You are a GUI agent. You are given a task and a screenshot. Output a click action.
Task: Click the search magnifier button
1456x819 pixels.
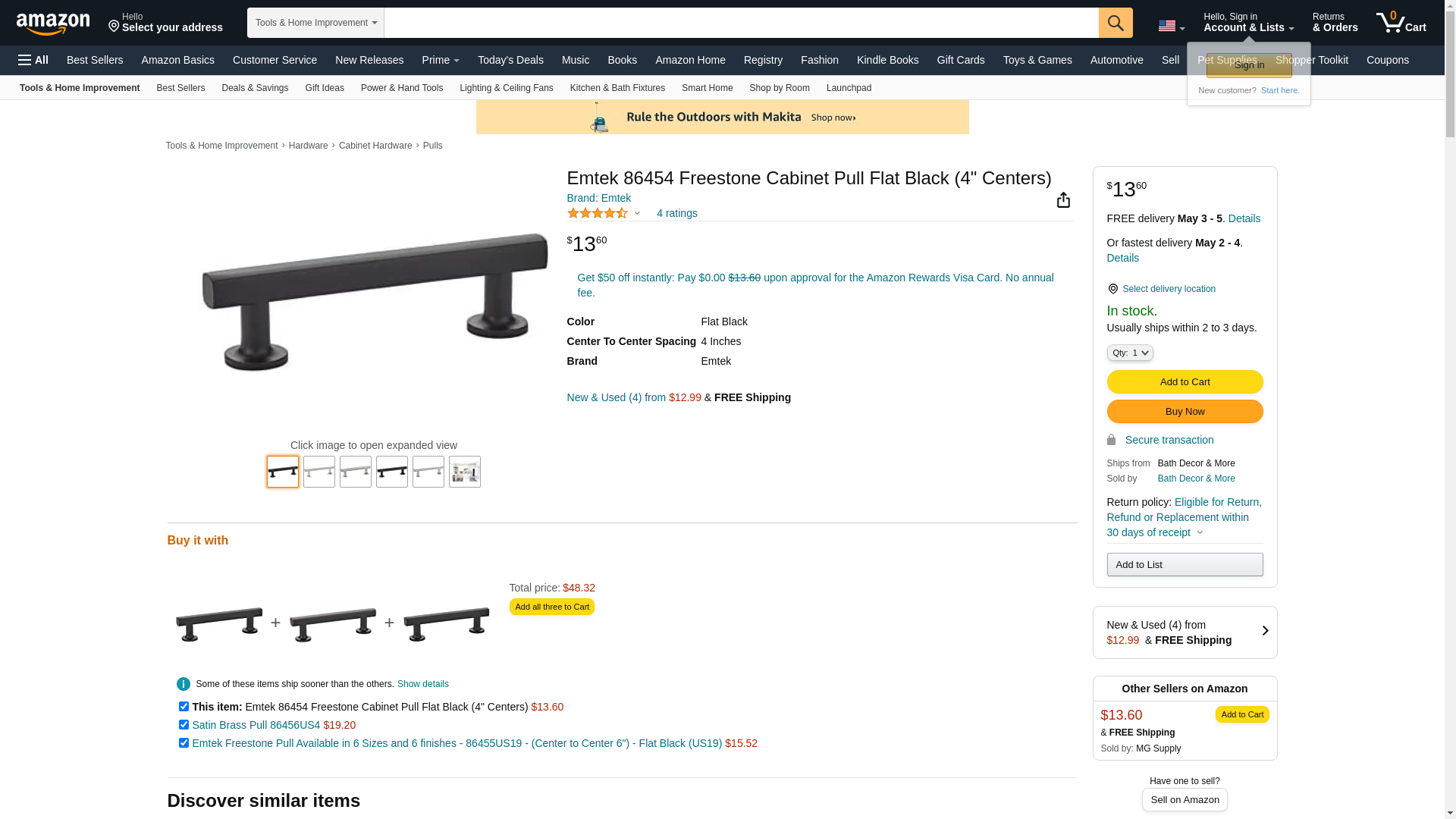click(x=1116, y=23)
